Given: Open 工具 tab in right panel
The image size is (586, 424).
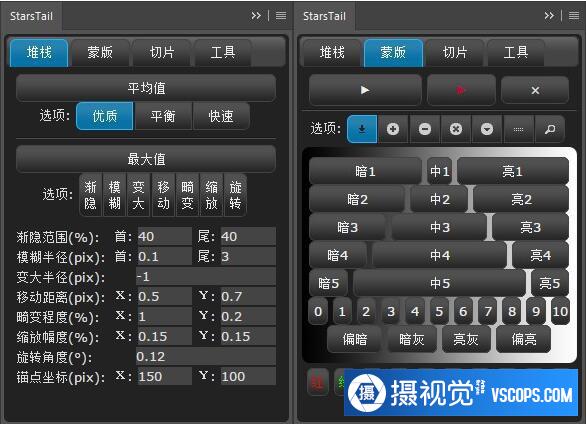Looking at the screenshot, I should click(516, 53).
